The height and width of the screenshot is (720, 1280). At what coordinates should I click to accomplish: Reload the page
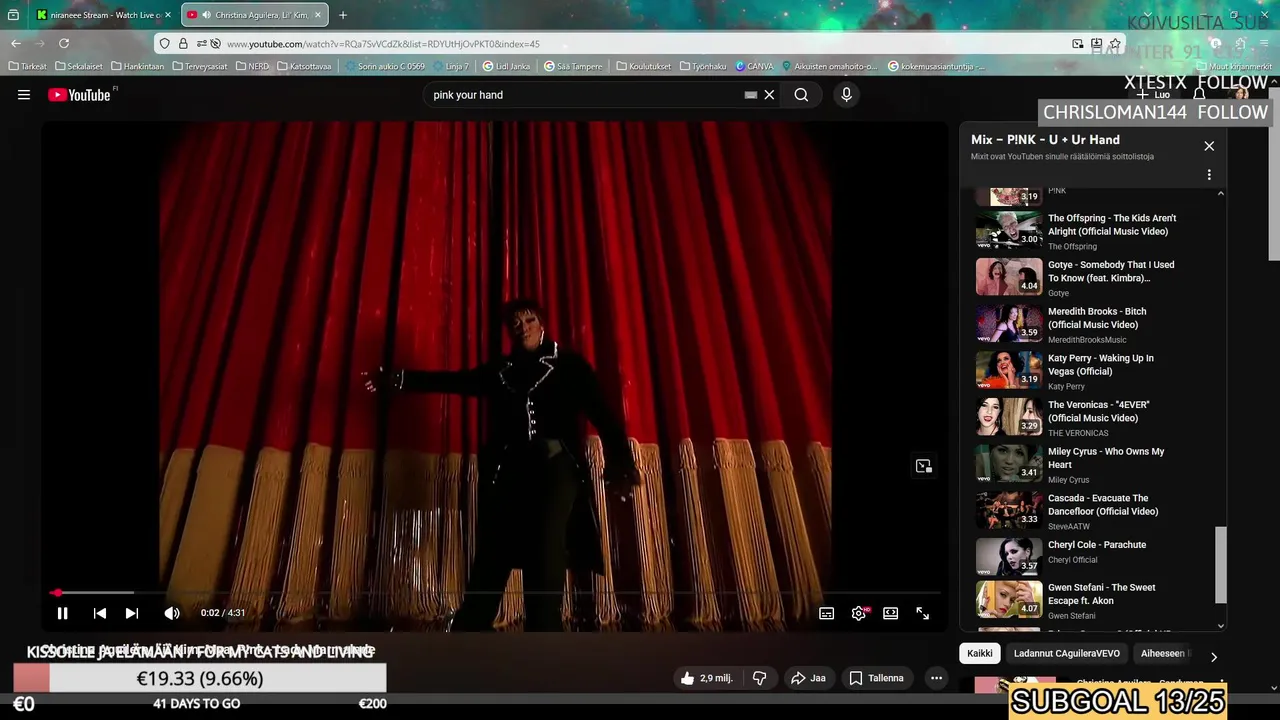pyautogui.click(x=64, y=44)
